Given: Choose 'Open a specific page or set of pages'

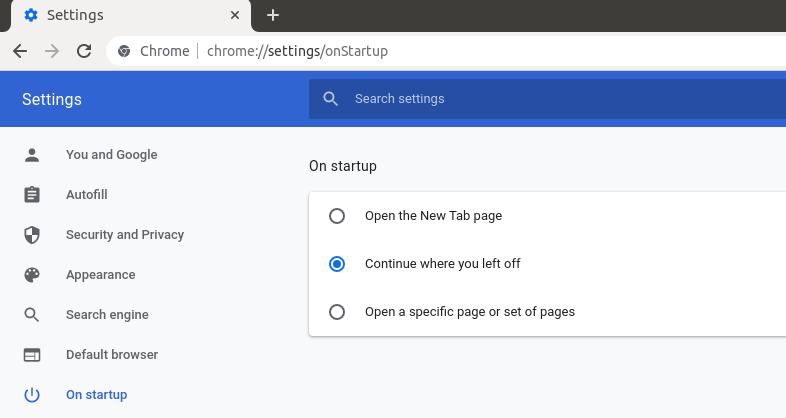Looking at the screenshot, I should (x=337, y=312).
